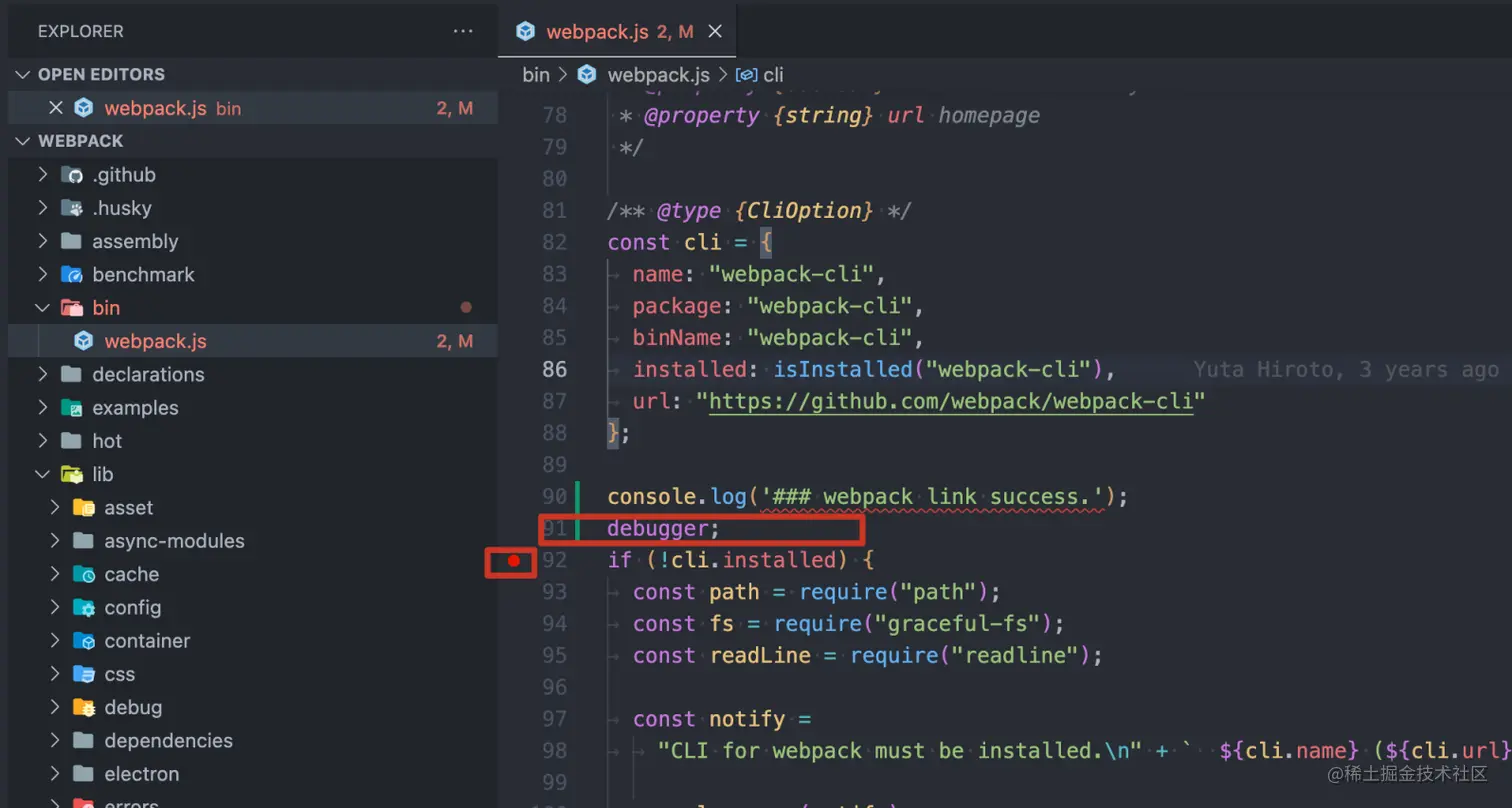The height and width of the screenshot is (808, 1512).
Task: Click the config folder icon
Action: (84, 608)
